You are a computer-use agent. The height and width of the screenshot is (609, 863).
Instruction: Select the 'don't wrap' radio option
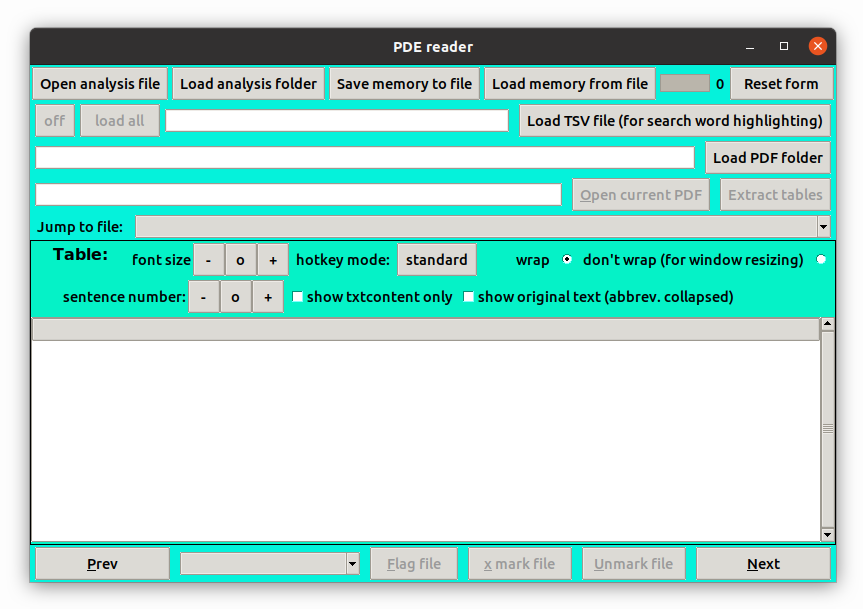(821, 260)
